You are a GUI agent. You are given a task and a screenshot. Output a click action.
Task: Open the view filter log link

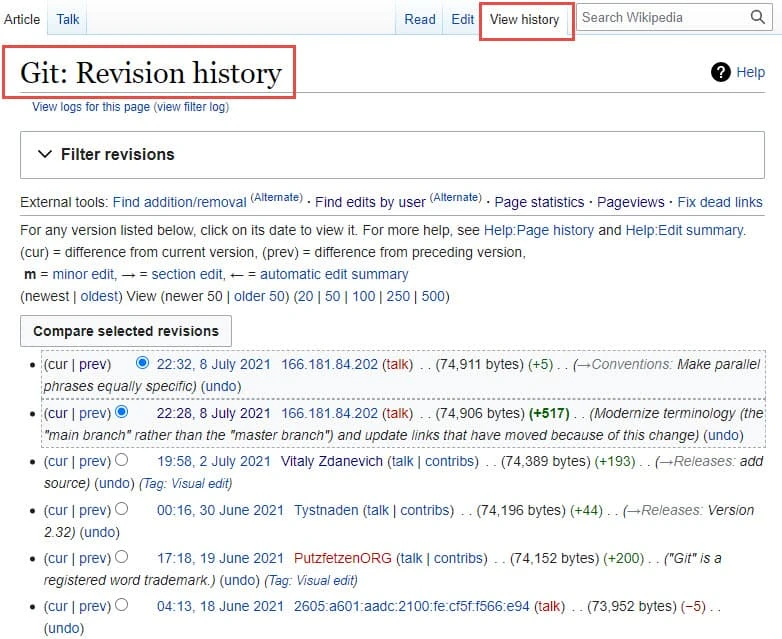coord(191,106)
